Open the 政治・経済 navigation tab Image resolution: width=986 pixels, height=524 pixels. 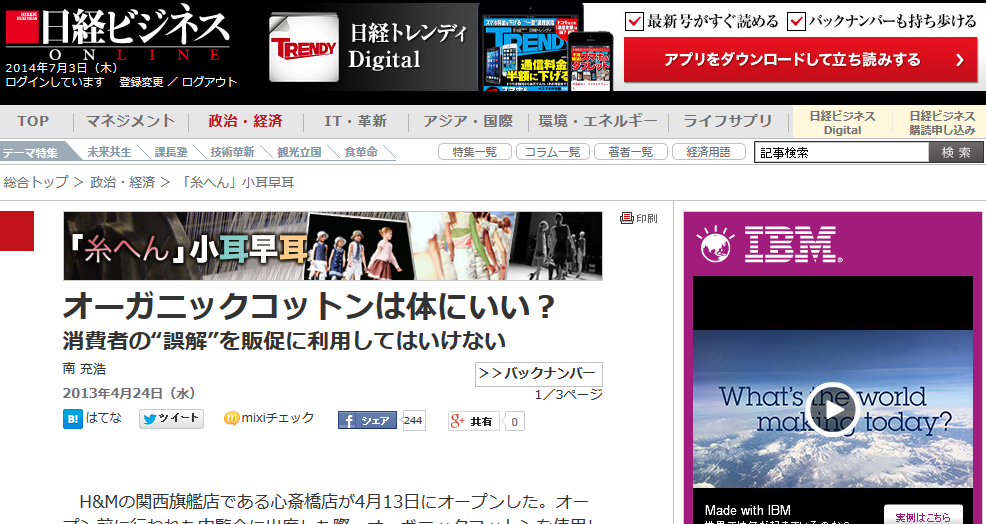coord(245,121)
